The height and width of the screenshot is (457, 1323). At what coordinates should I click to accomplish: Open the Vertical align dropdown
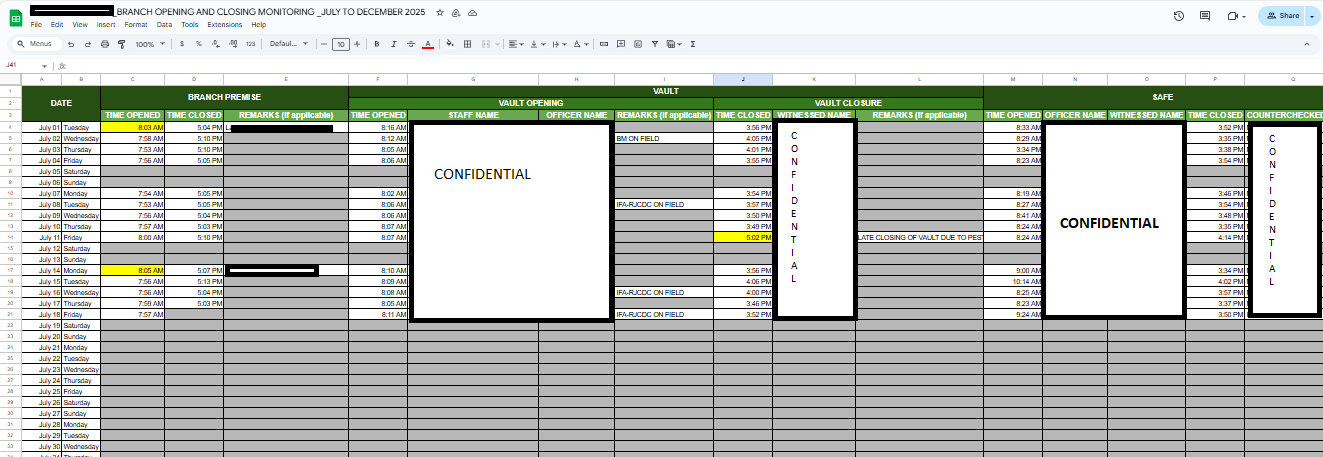538,44
